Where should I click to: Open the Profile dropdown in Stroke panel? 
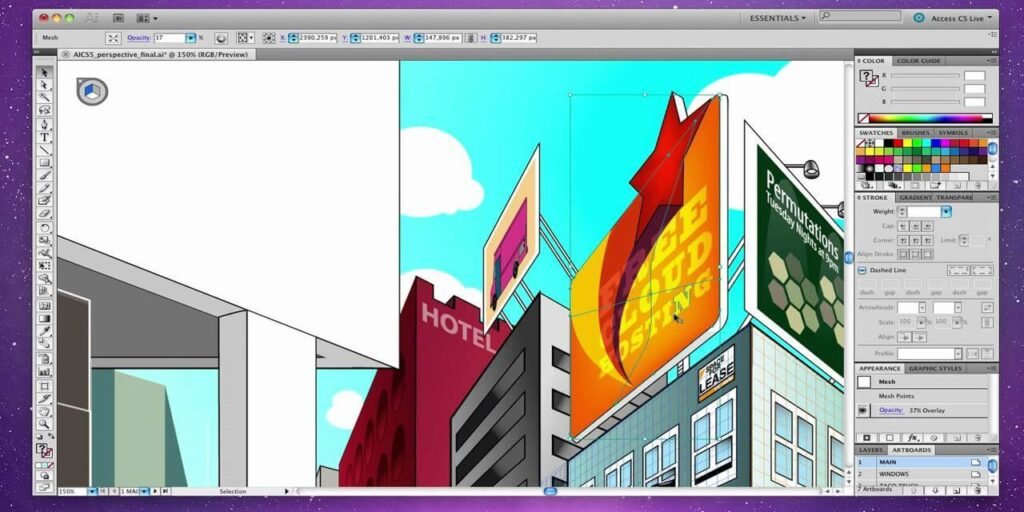958,353
